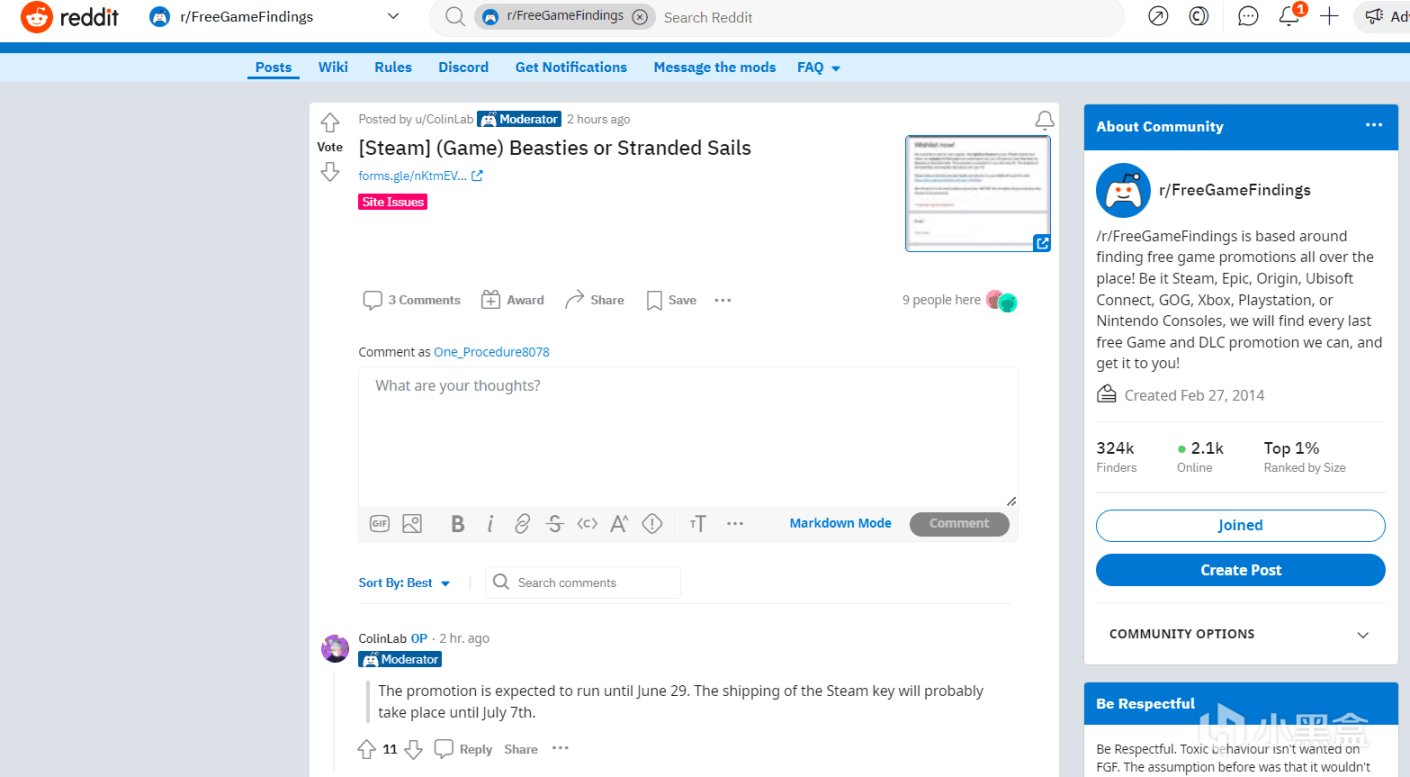Open ColinLab's avatar on the comment
1410x777 pixels.
(335, 648)
